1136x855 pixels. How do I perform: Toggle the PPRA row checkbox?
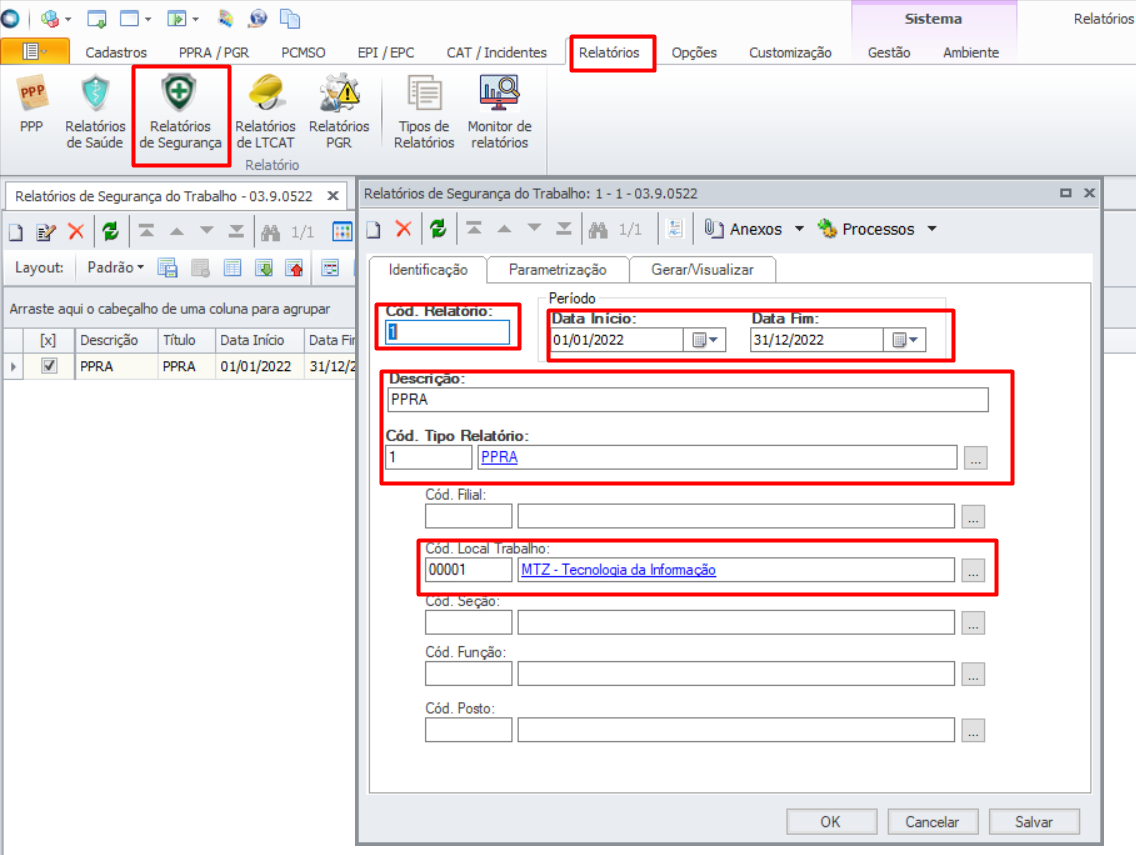point(49,366)
